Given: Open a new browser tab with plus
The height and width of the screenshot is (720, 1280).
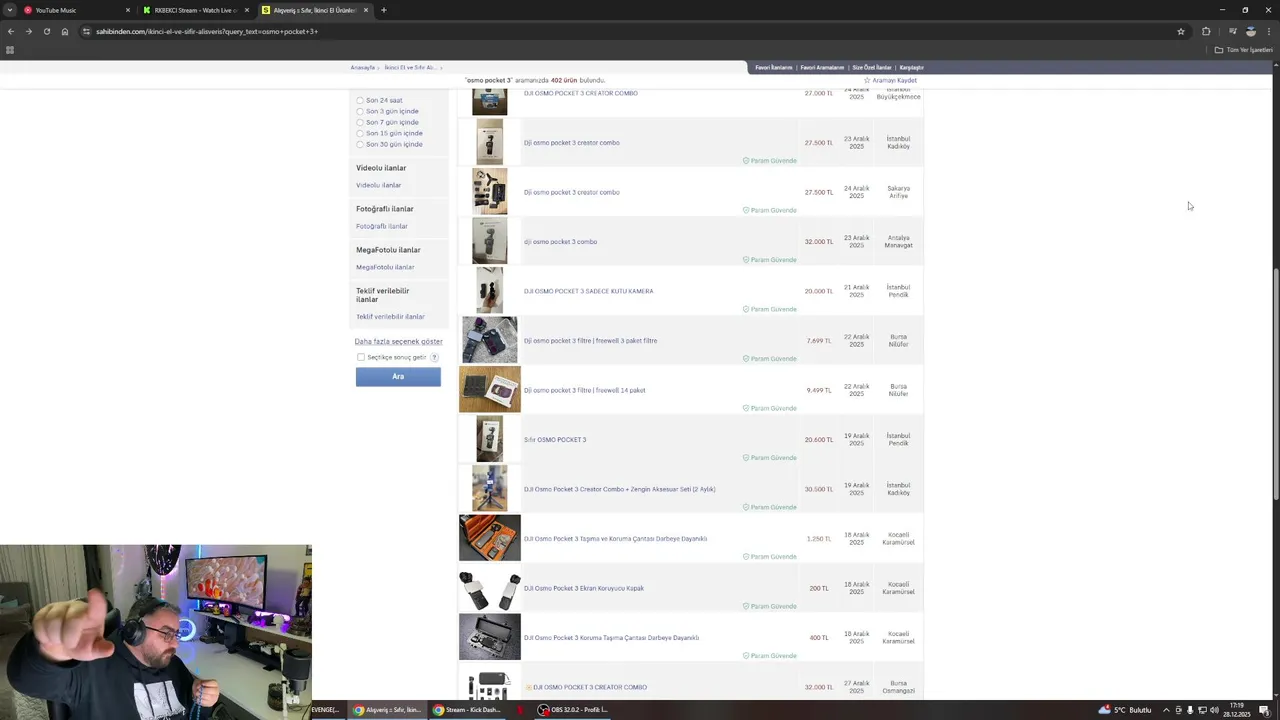Looking at the screenshot, I should tap(383, 10).
